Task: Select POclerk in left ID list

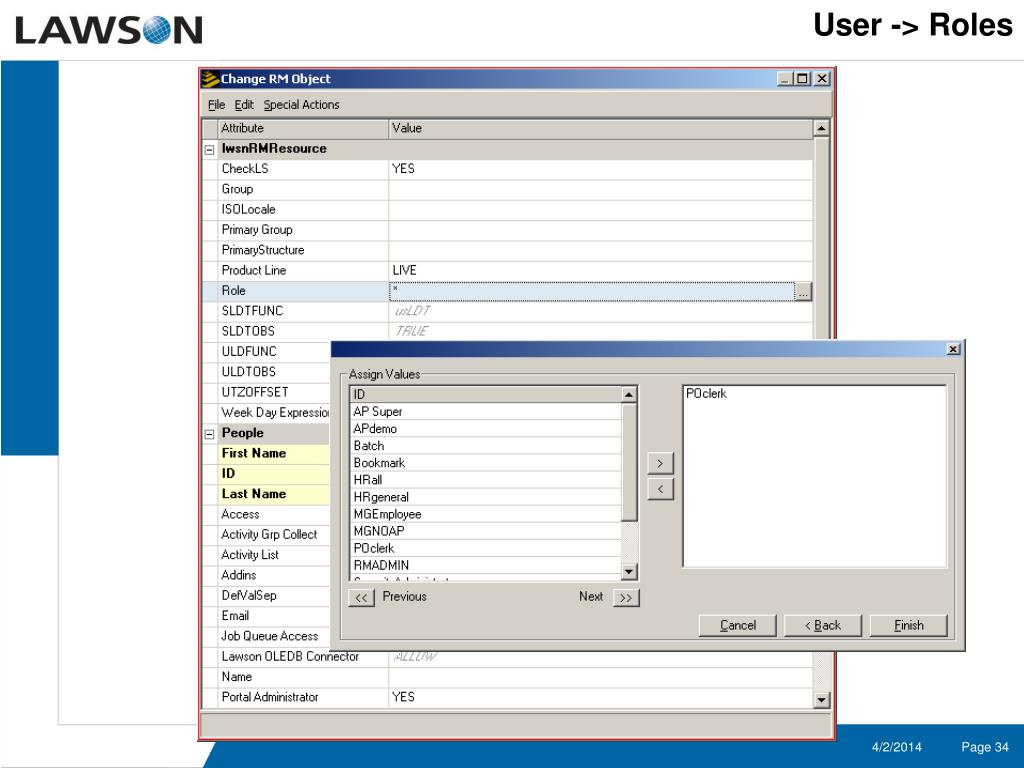Action: click(486, 548)
